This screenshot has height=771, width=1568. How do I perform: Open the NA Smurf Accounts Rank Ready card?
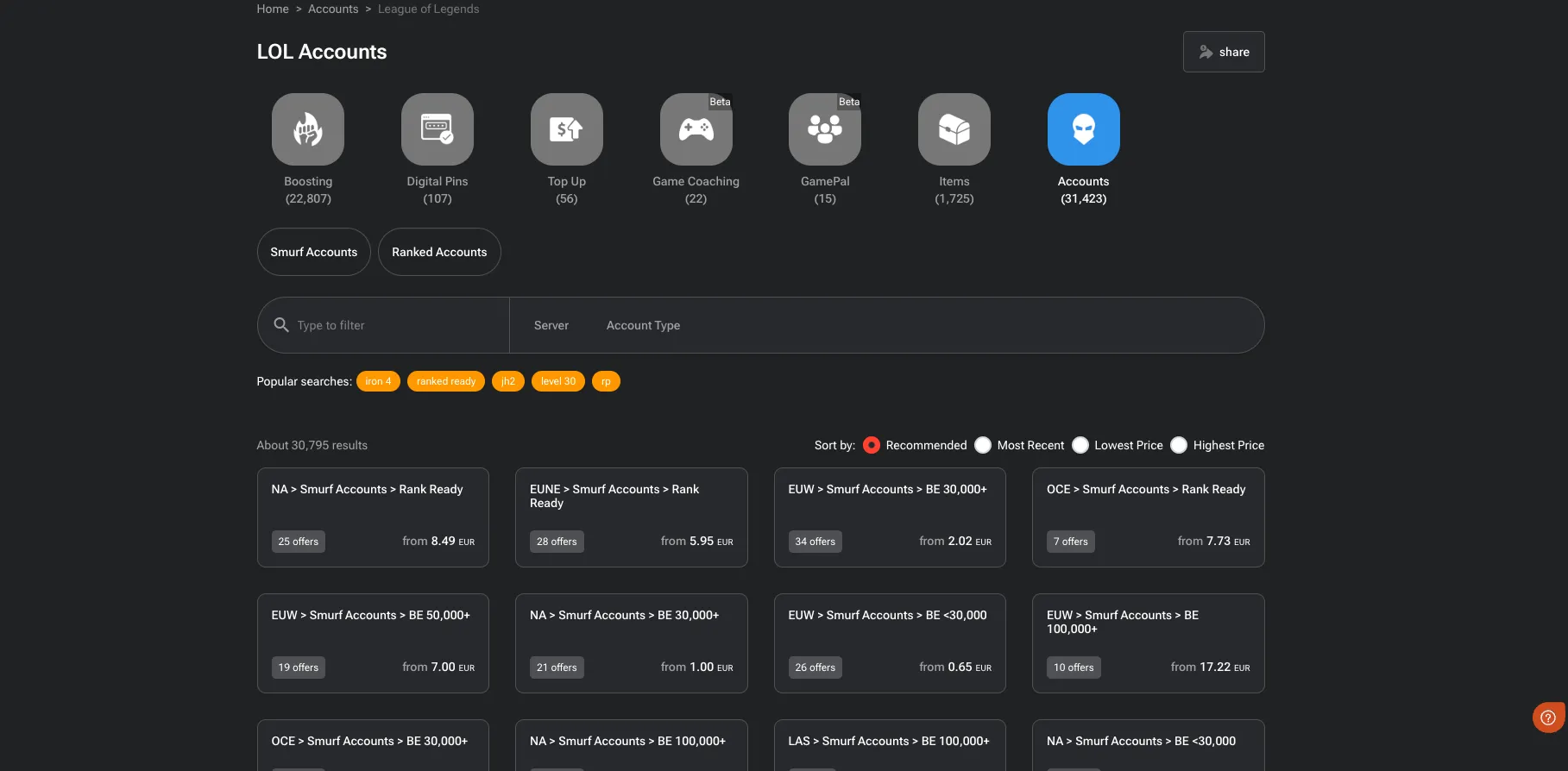click(373, 517)
